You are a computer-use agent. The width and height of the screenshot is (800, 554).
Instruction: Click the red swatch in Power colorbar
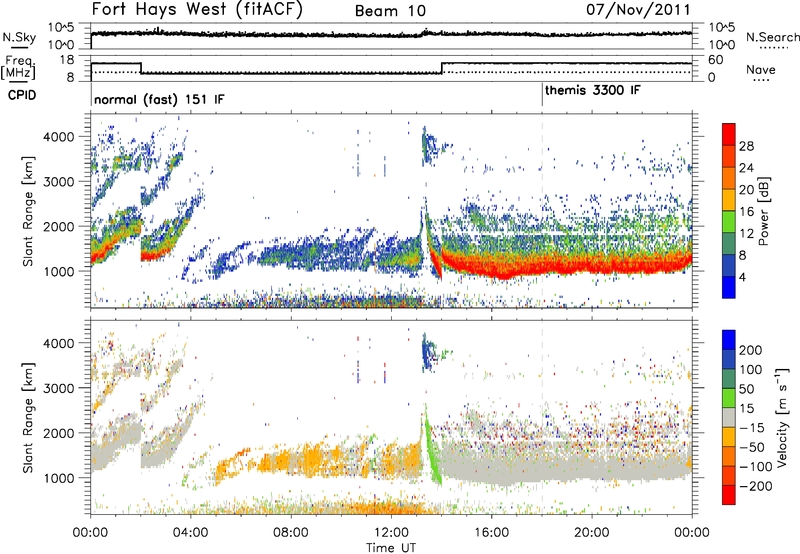(x=729, y=134)
